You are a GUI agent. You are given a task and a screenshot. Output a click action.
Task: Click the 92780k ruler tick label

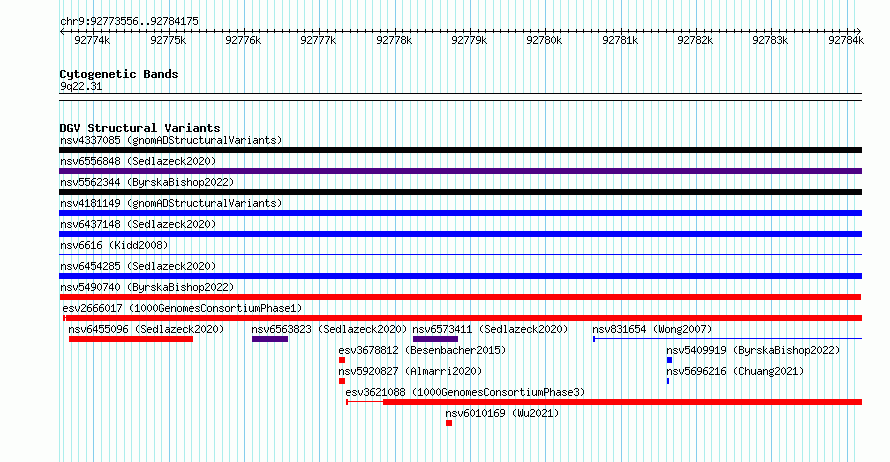point(544,40)
